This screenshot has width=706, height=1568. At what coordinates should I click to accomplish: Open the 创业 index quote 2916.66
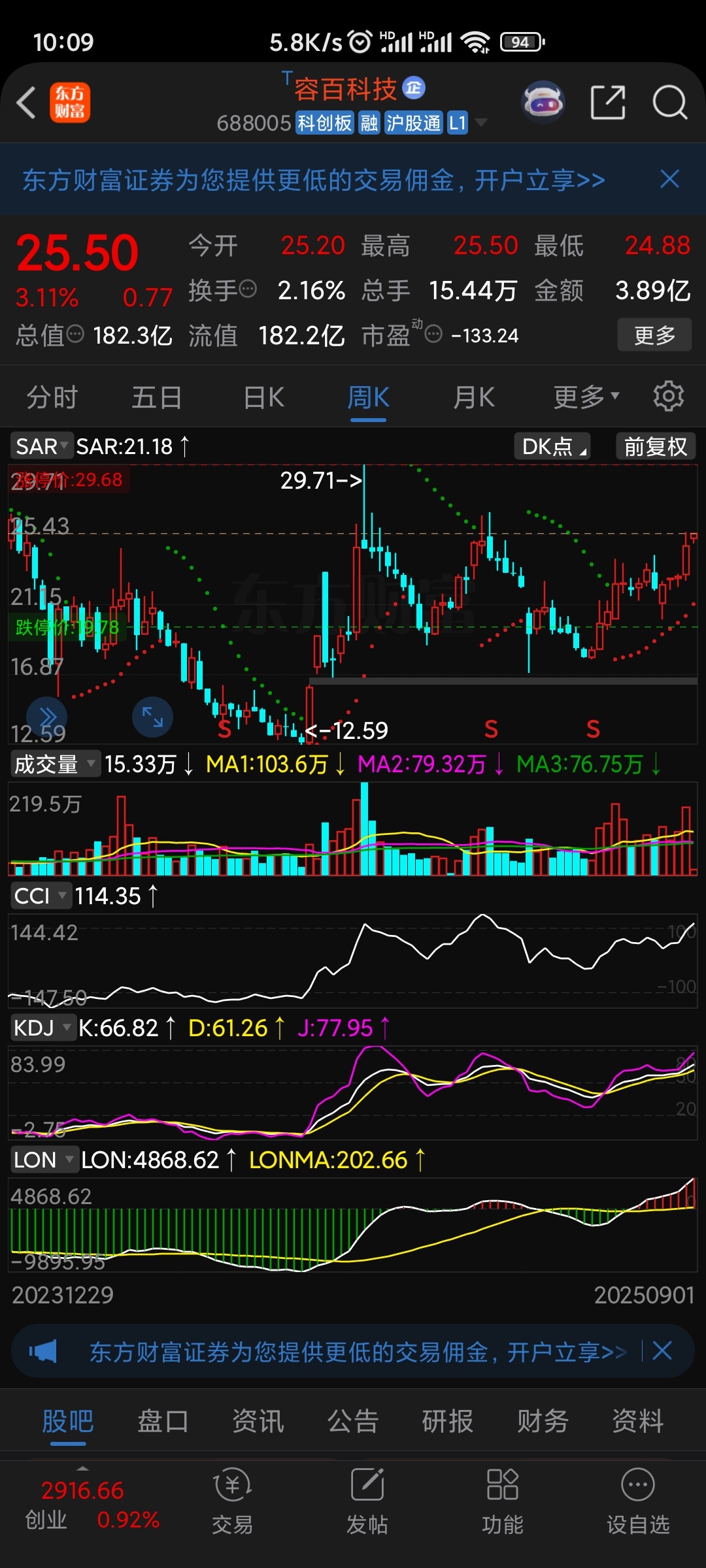(92, 1505)
